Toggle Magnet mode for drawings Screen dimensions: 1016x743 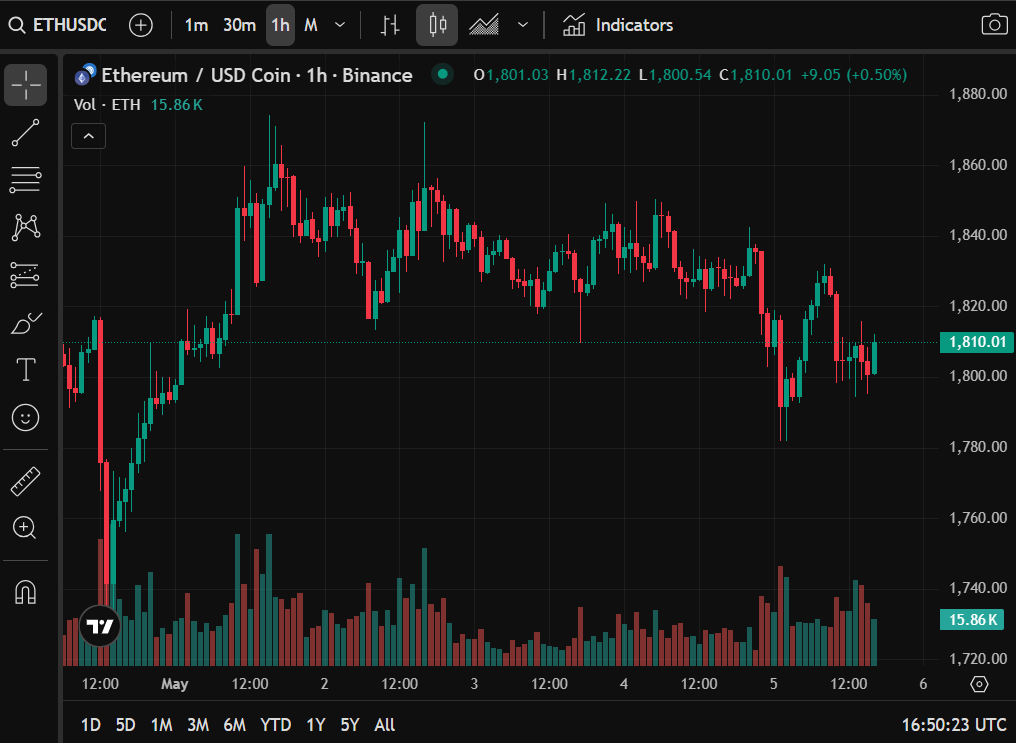(x=26, y=592)
